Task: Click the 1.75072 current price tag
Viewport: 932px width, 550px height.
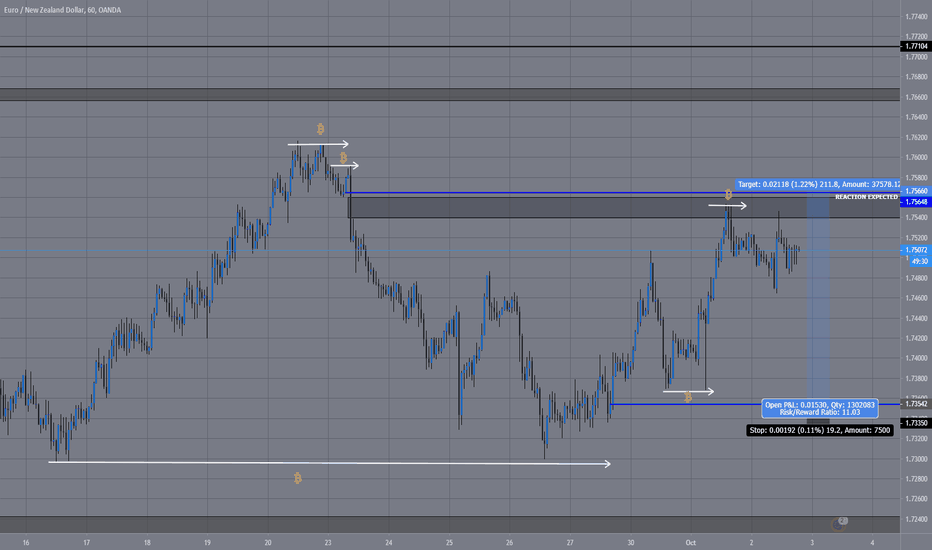Action: point(916,250)
